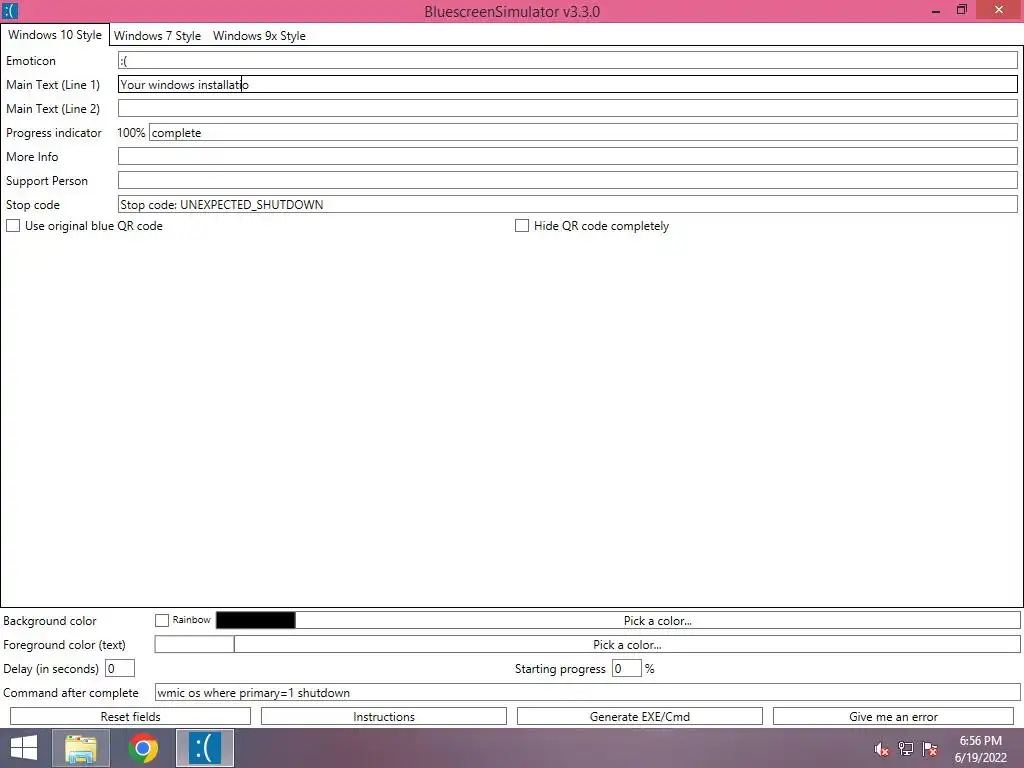Click the Background color label

tap(50, 621)
